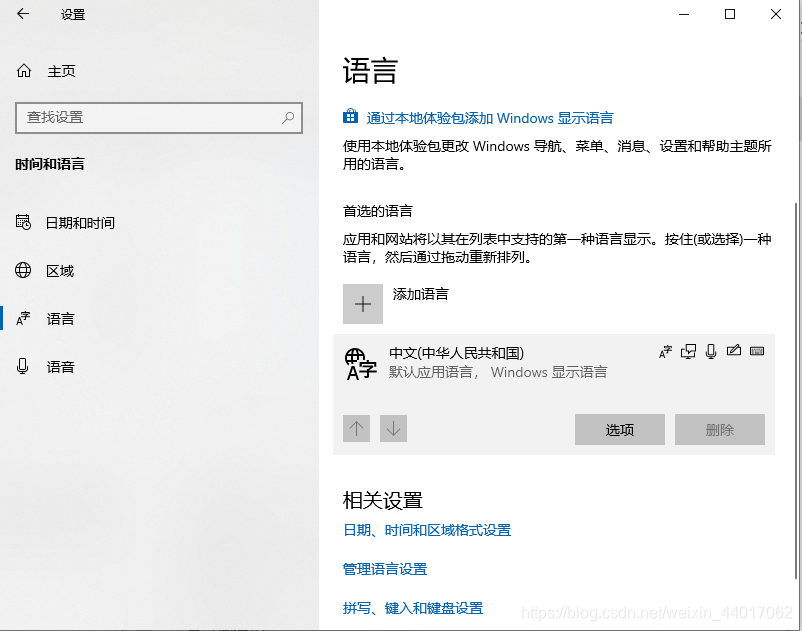
Task: Select the 语言 page in the sidebar
Action: tap(60, 319)
